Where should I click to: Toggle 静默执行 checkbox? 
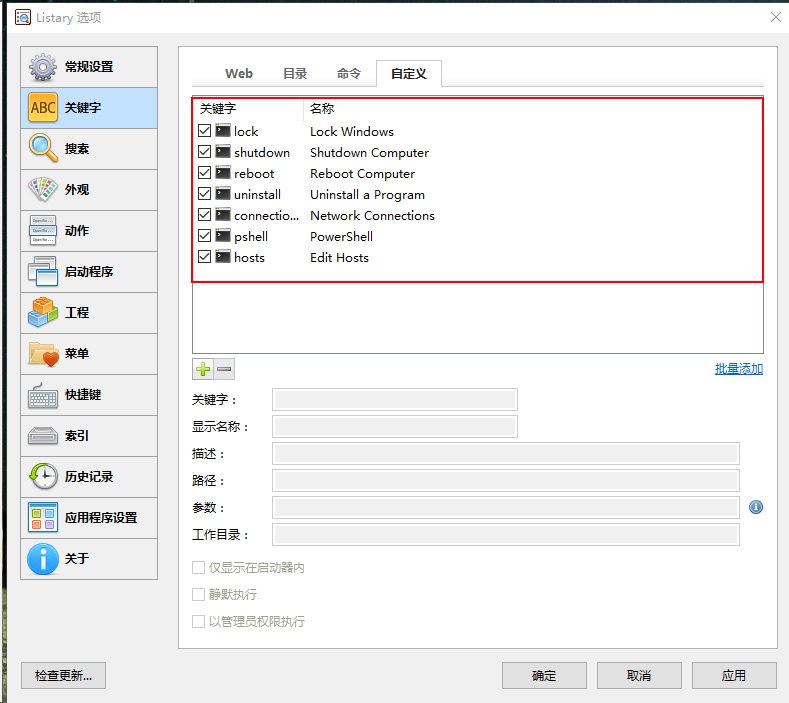pyautogui.click(x=198, y=594)
